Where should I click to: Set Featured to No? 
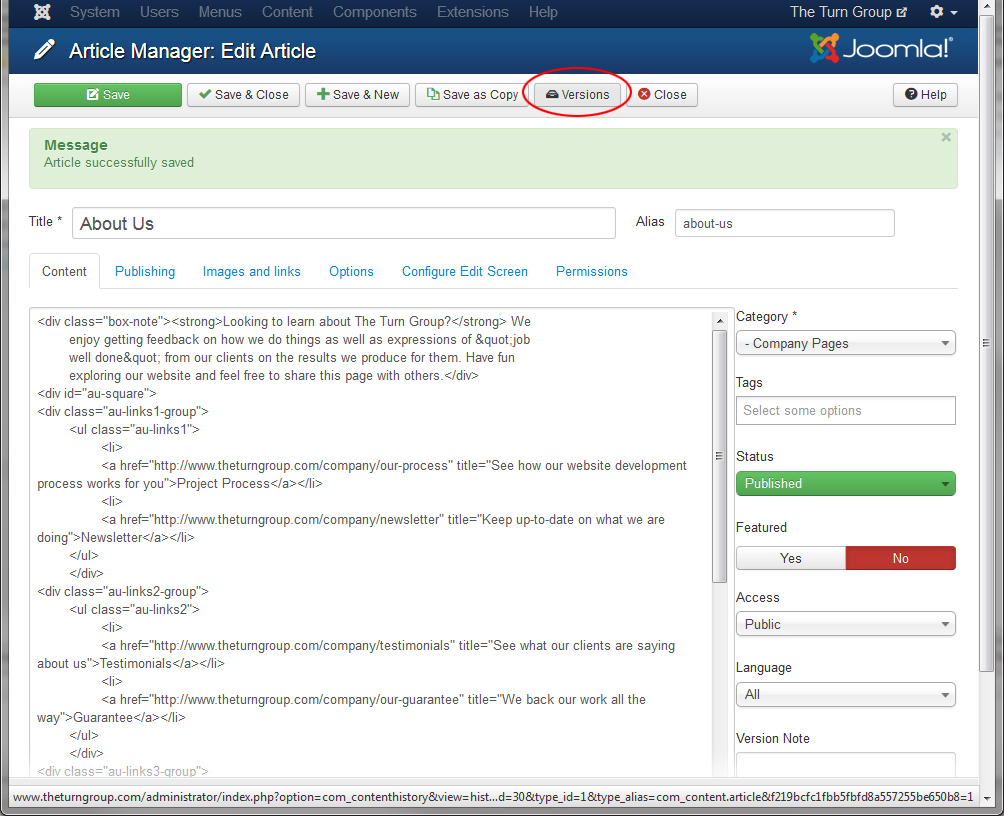(x=900, y=558)
